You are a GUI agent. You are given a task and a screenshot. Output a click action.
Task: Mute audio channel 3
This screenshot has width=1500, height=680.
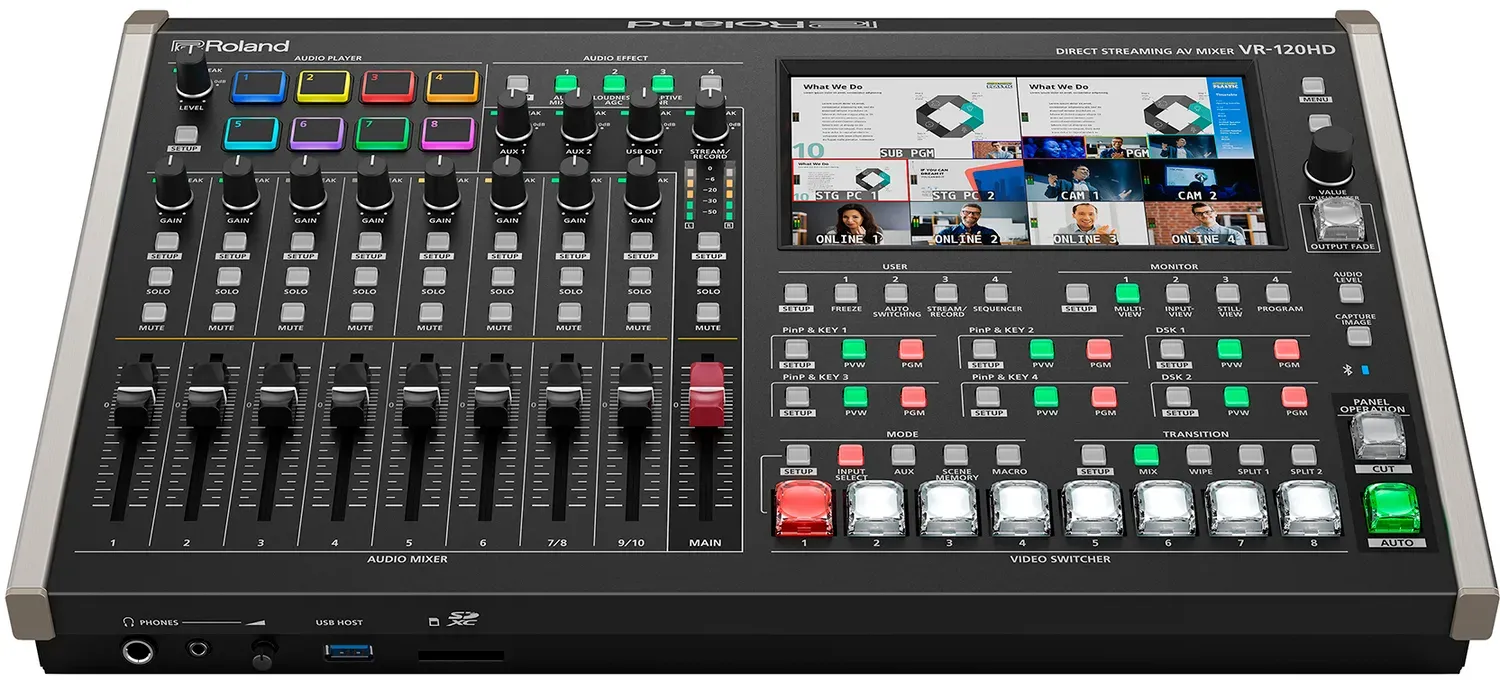[x=292, y=313]
